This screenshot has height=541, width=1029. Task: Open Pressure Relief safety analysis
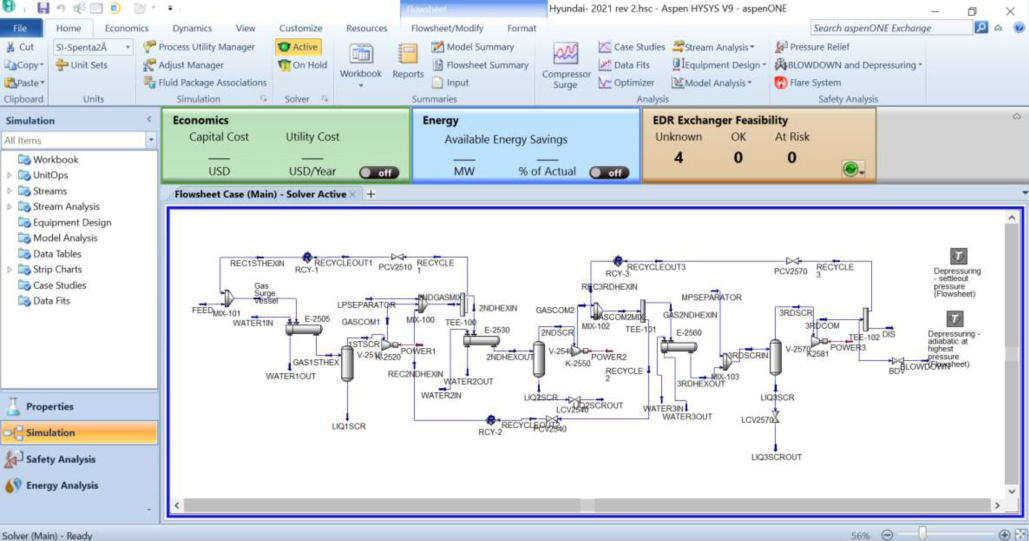pos(812,47)
